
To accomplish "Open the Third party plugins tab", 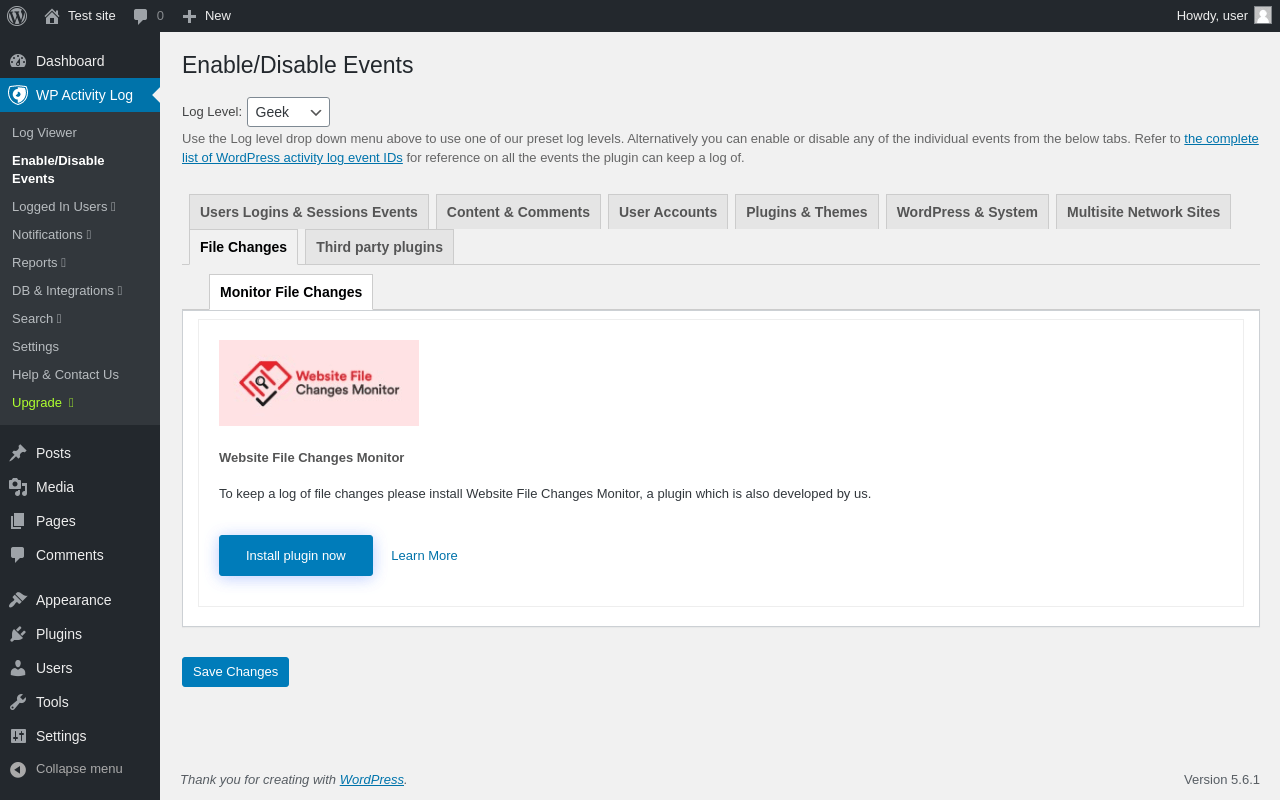I will [379, 247].
